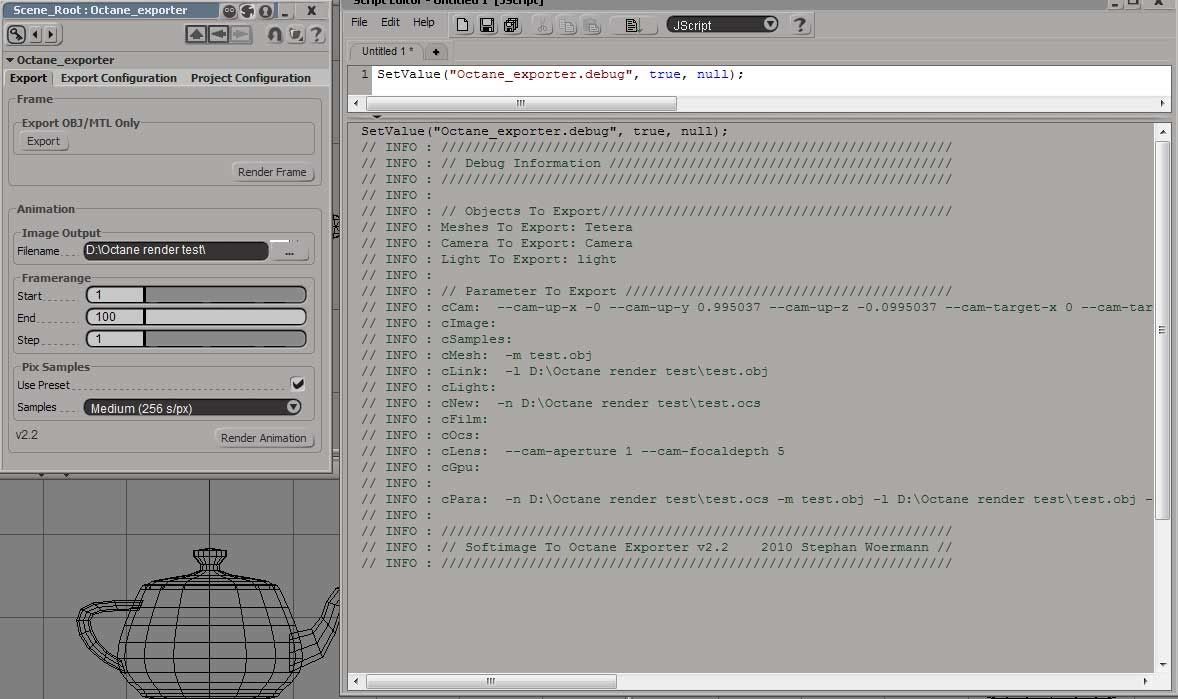The image size is (1178, 699).
Task: Click the paste icon in script editor
Action: tap(592, 26)
